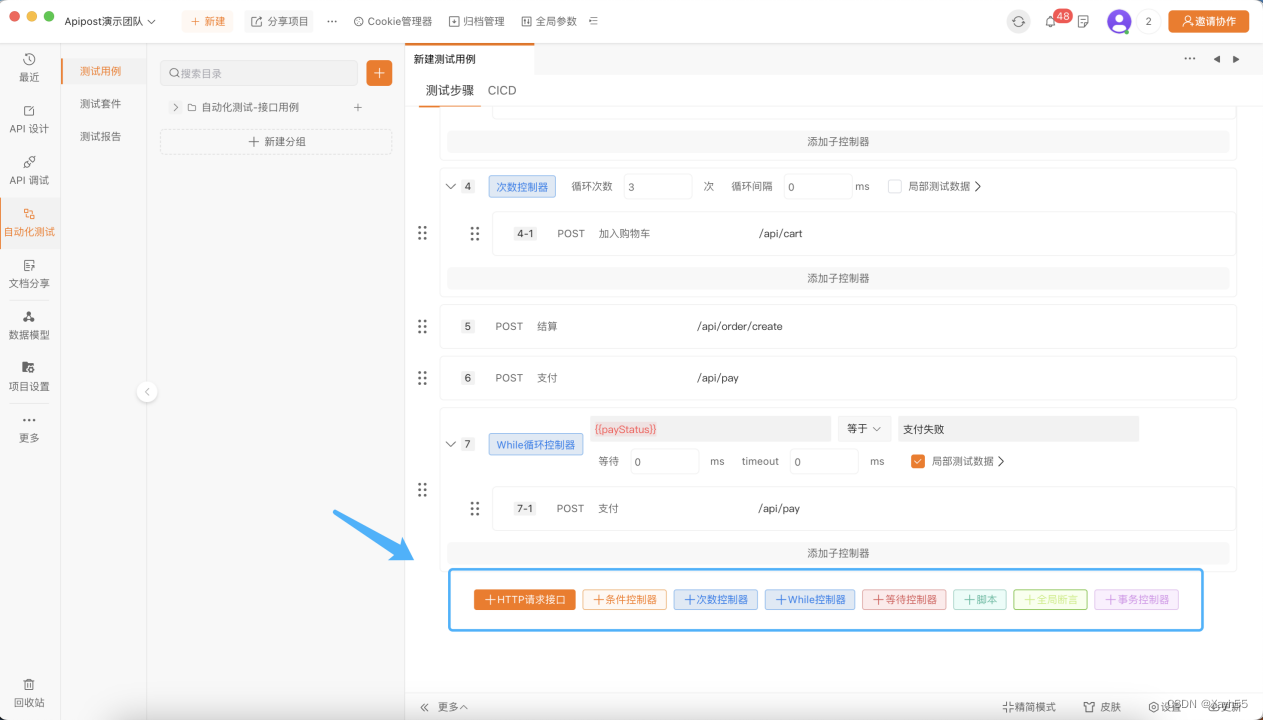This screenshot has height=720, width=1263.
Task: Add an HTTP请求接口 step
Action: click(x=525, y=599)
